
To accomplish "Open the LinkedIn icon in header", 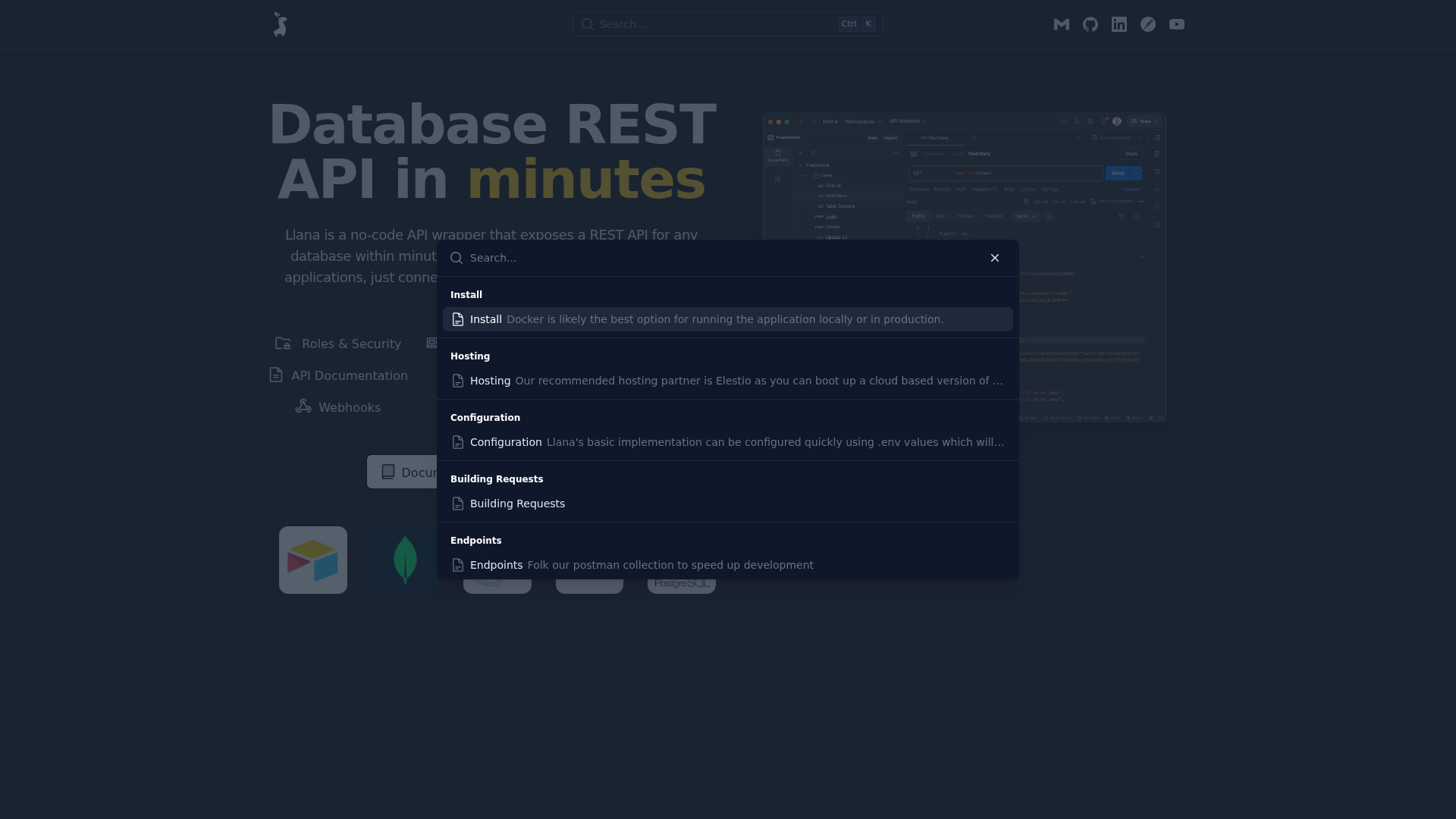I will 1119,24.
